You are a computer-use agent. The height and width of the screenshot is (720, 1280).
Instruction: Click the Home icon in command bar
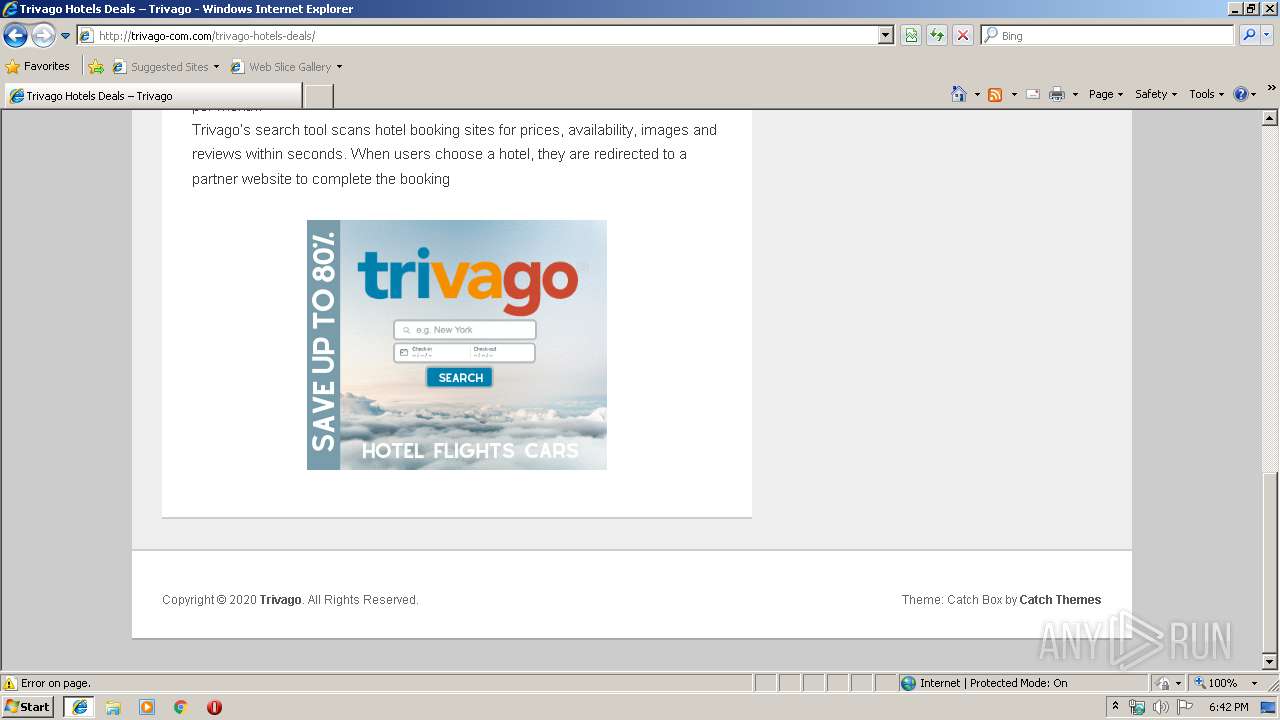point(959,94)
